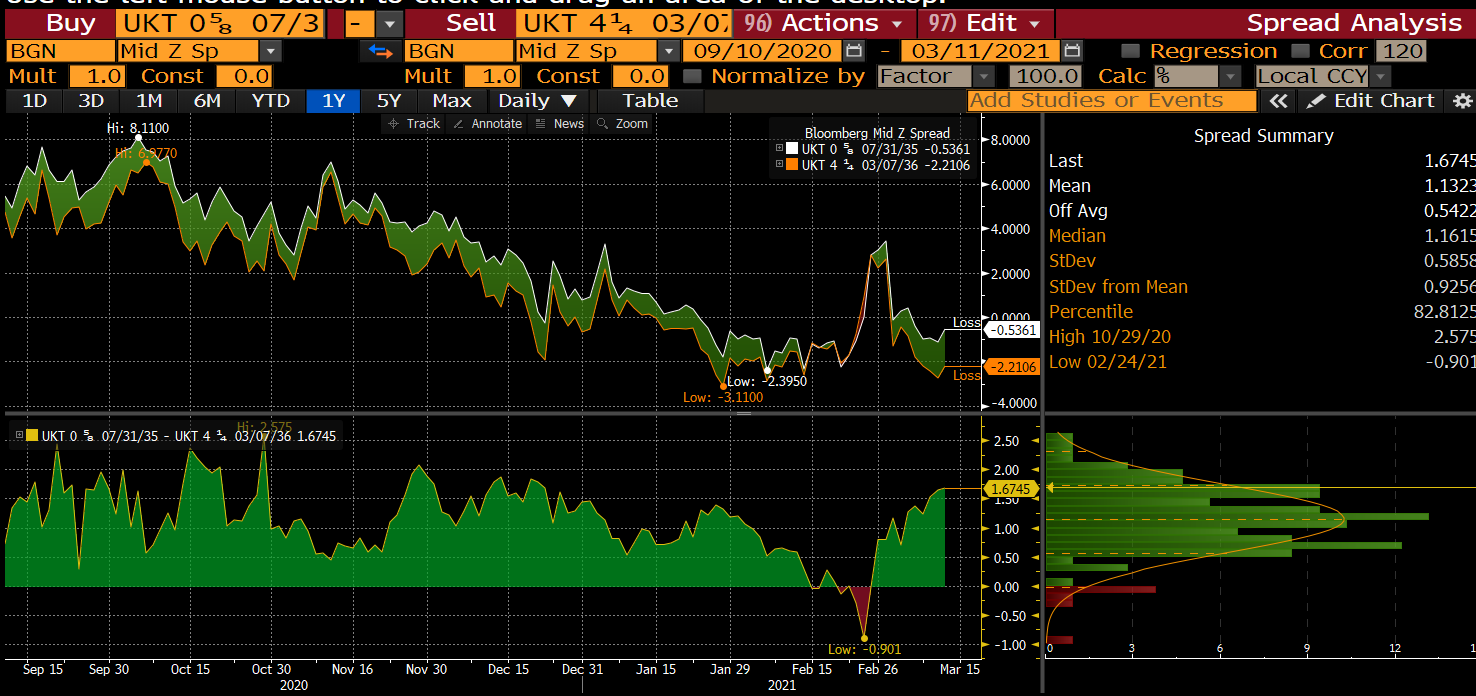Select the 3D time range
The image size is (1476, 696).
[x=91, y=101]
